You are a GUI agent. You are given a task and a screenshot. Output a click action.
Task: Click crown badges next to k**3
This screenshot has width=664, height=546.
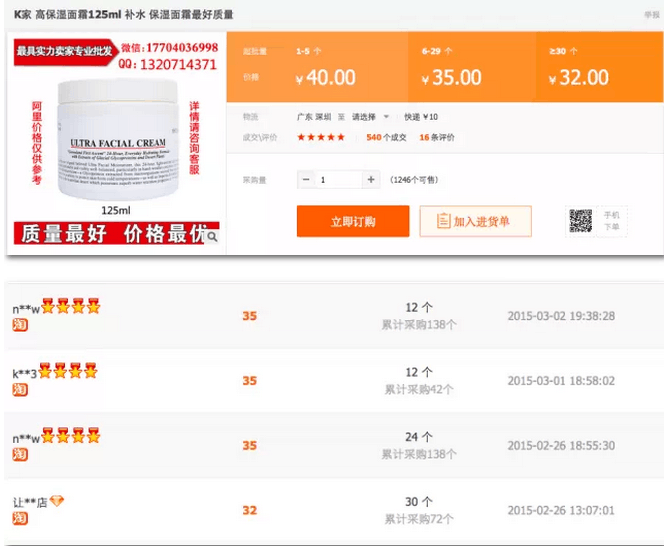(x=68, y=371)
